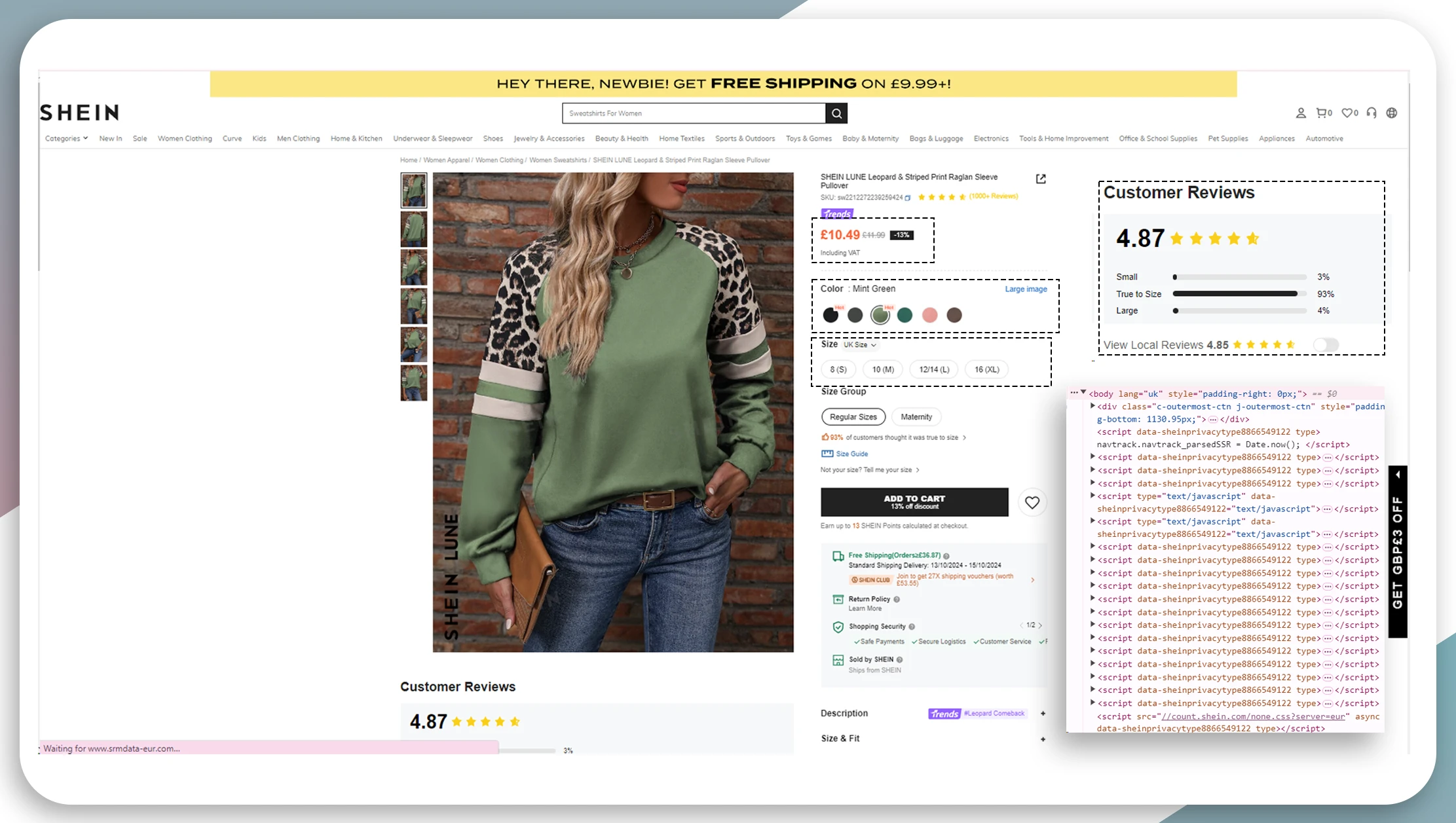Click the SHEIN logo
The width and height of the screenshot is (1456, 823).
[x=79, y=113]
